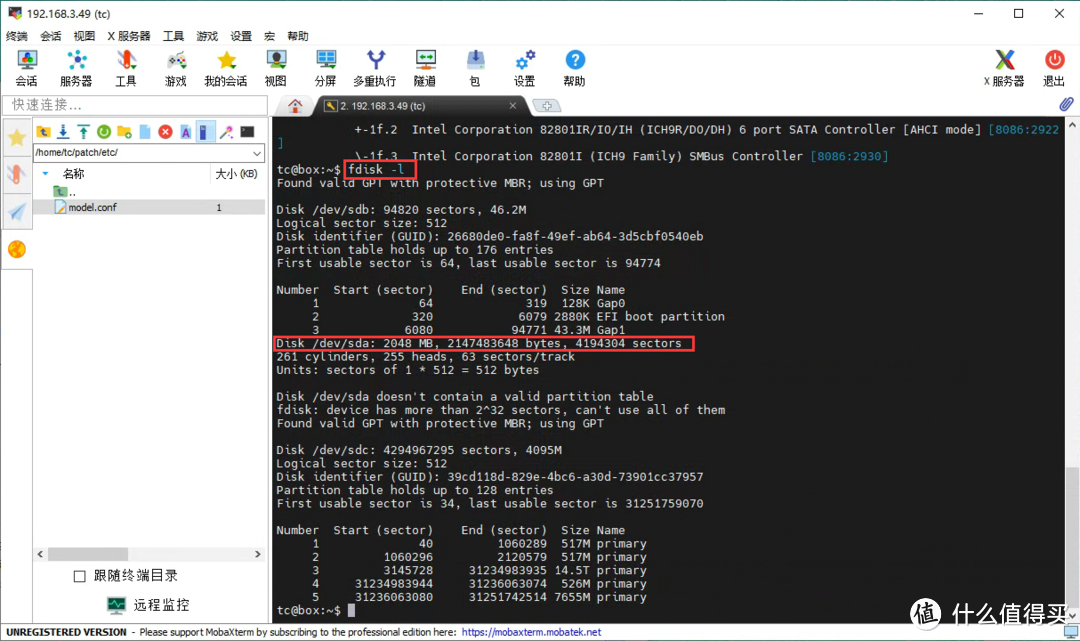Open the 设置 menu in menu bar

tap(241, 36)
